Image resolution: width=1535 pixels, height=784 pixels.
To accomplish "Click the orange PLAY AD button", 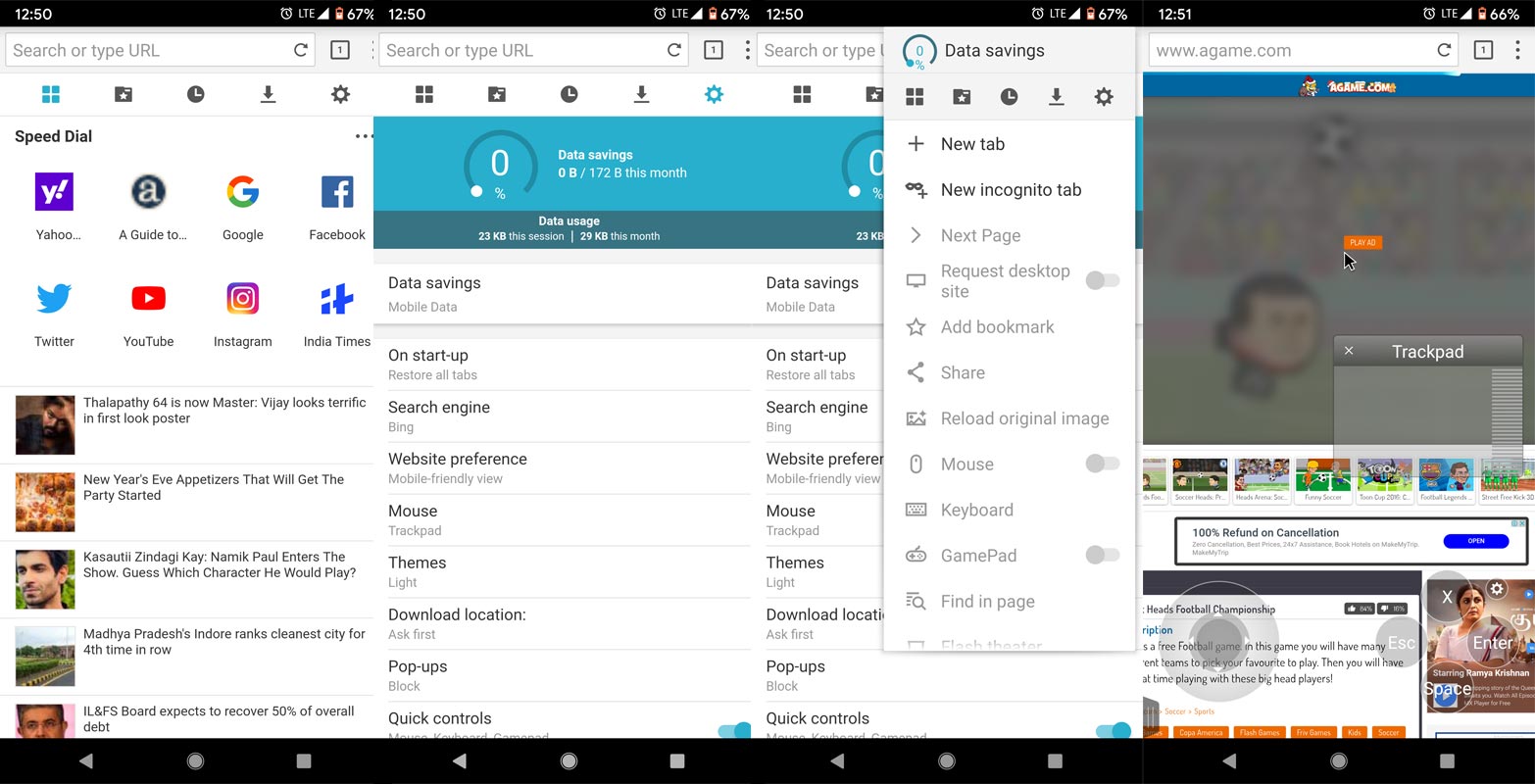I will tap(1362, 242).
